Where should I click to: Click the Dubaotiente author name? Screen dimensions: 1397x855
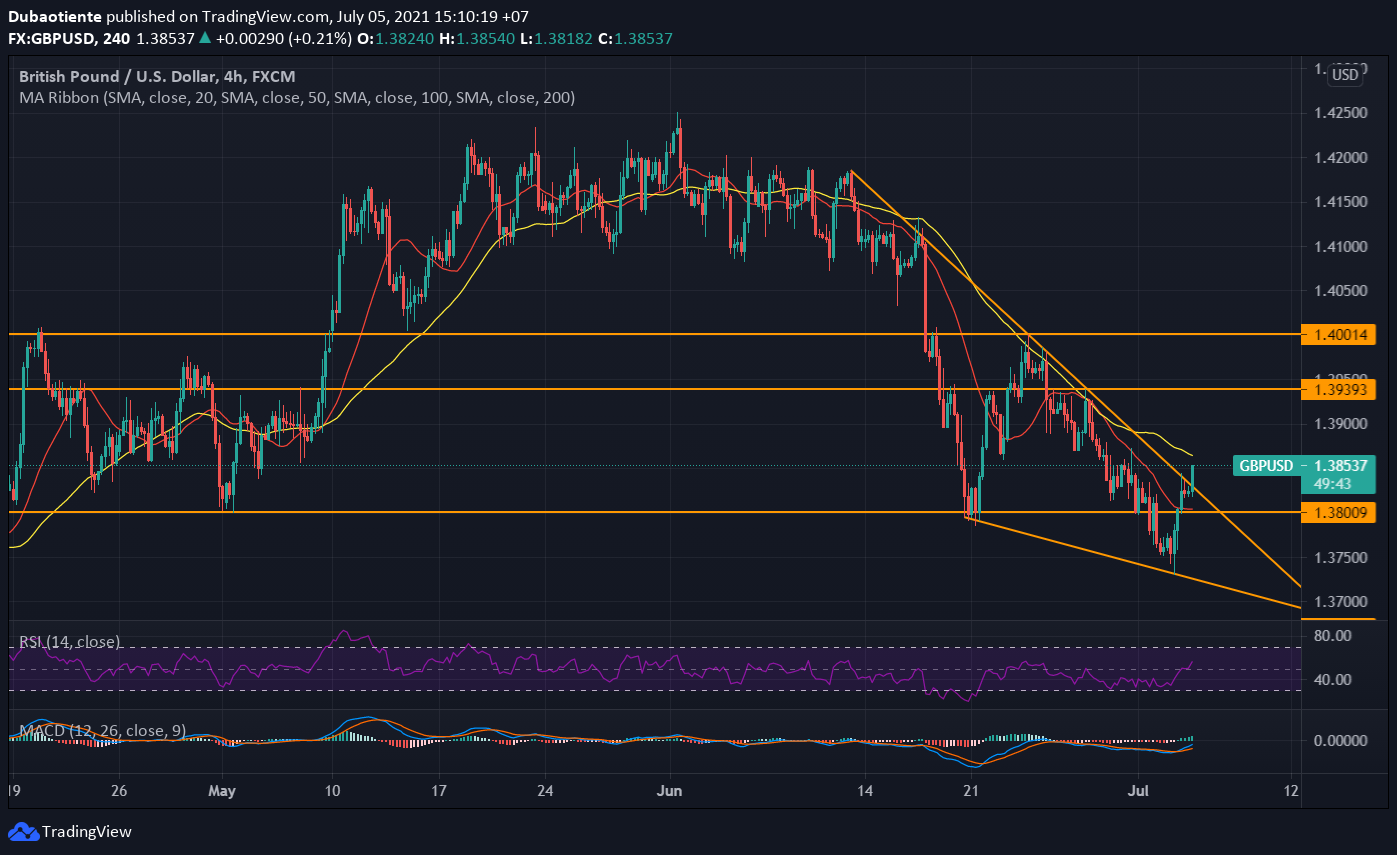[54, 17]
